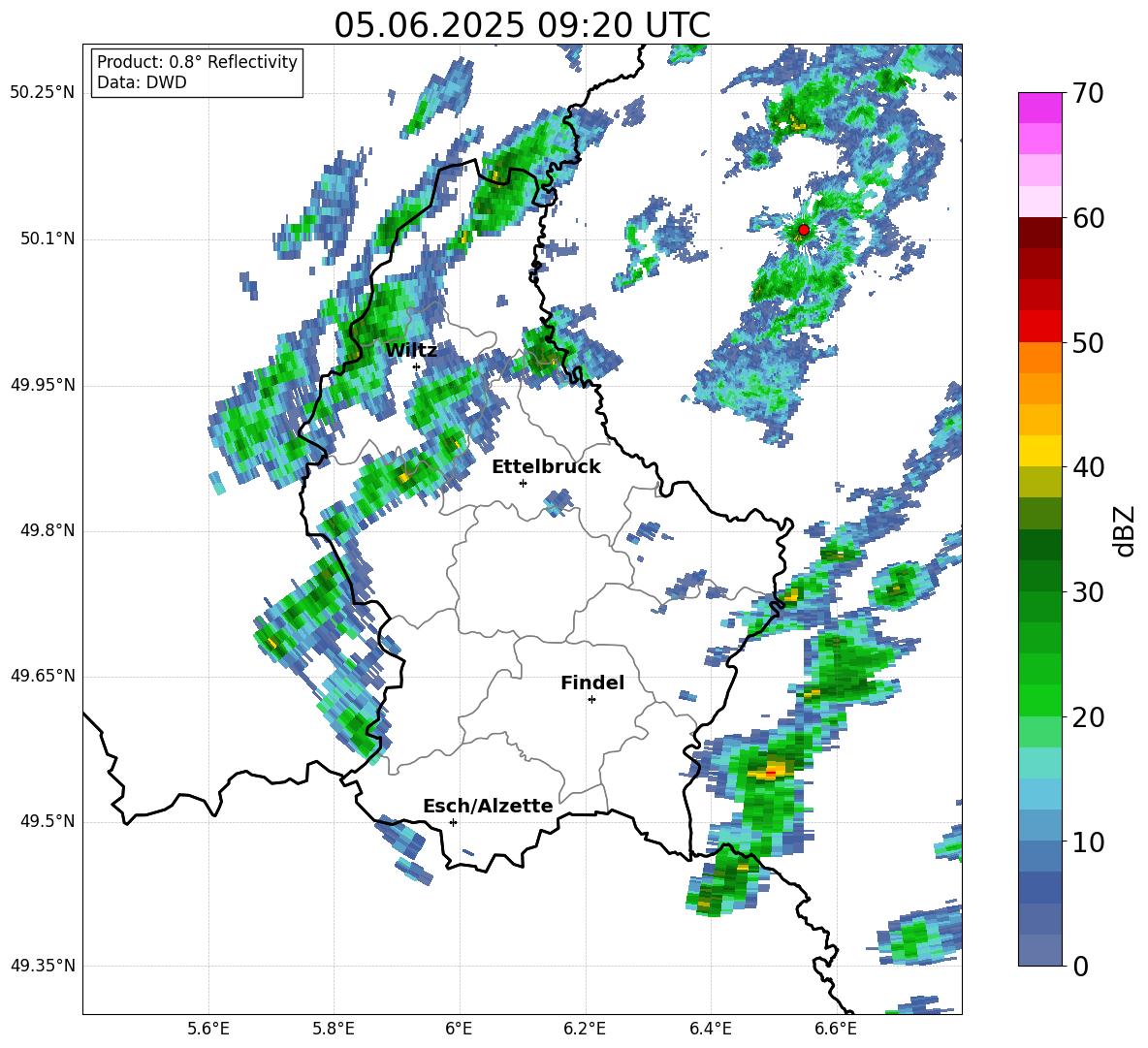Click the 50.25°N latitude label
1148x1048 pixels.
coord(43,93)
